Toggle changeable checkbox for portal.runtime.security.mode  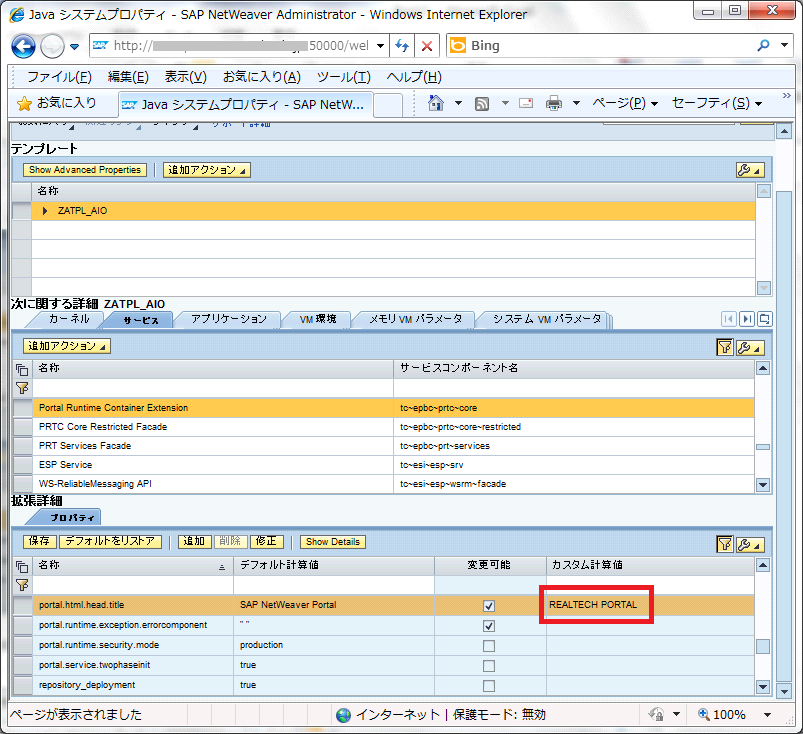[x=489, y=646]
